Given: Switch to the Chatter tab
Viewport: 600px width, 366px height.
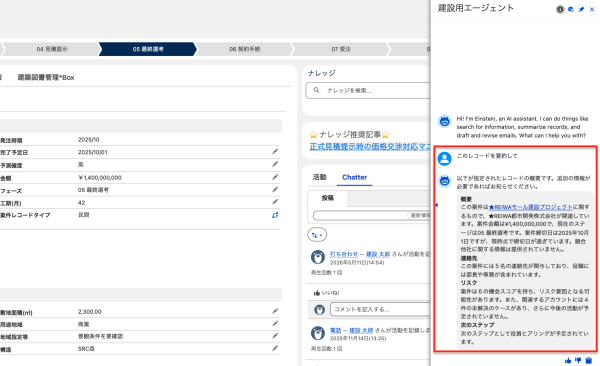Looking at the screenshot, I should [354, 177].
